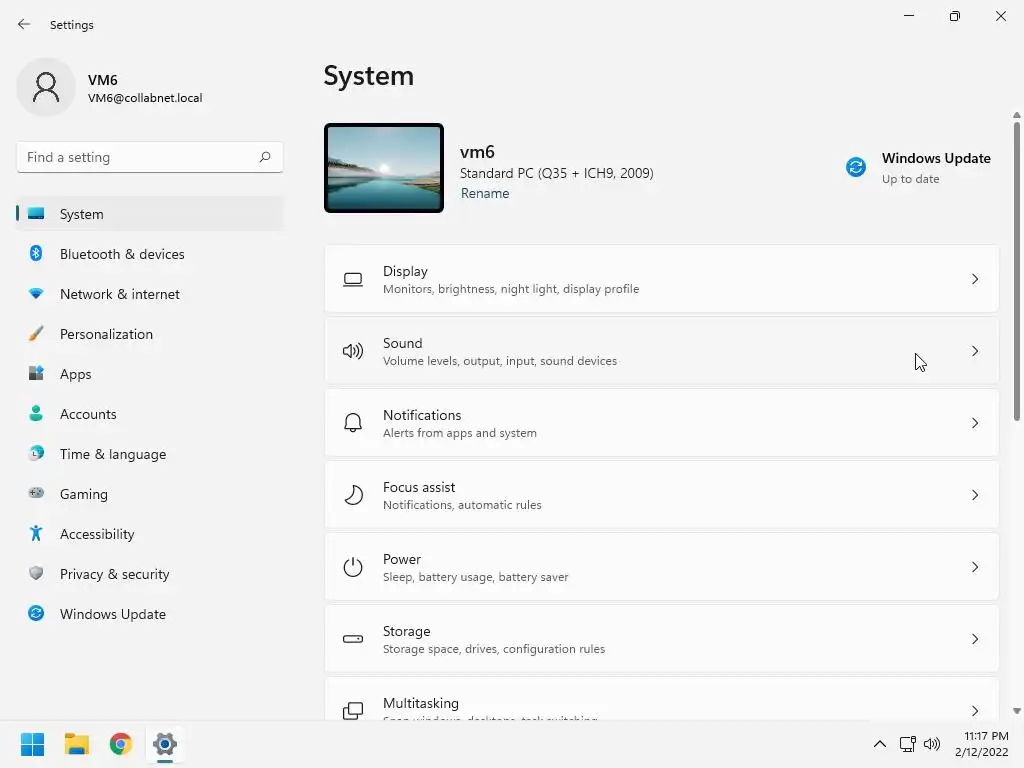Click the taskbar clock and date
Screen dimensions: 1024x768
tap(983, 744)
